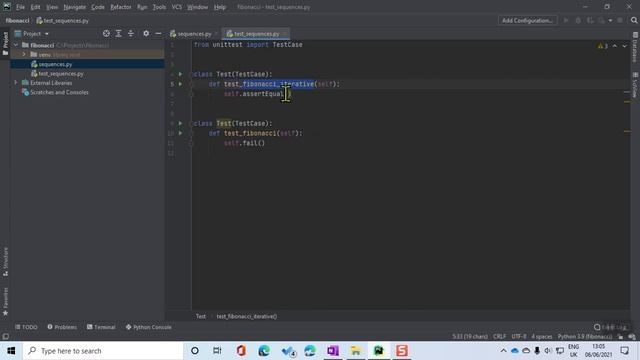Open the clock and date in system tray

[598, 351]
